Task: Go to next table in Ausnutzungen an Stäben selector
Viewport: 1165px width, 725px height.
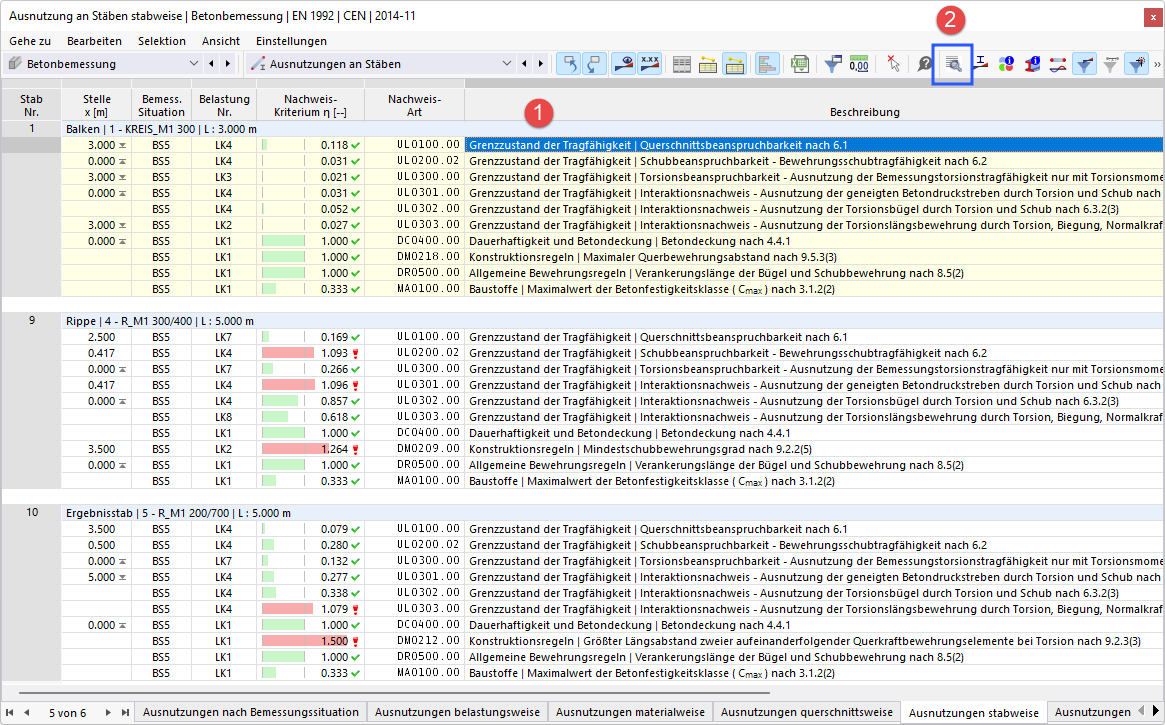Action: pos(541,64)
